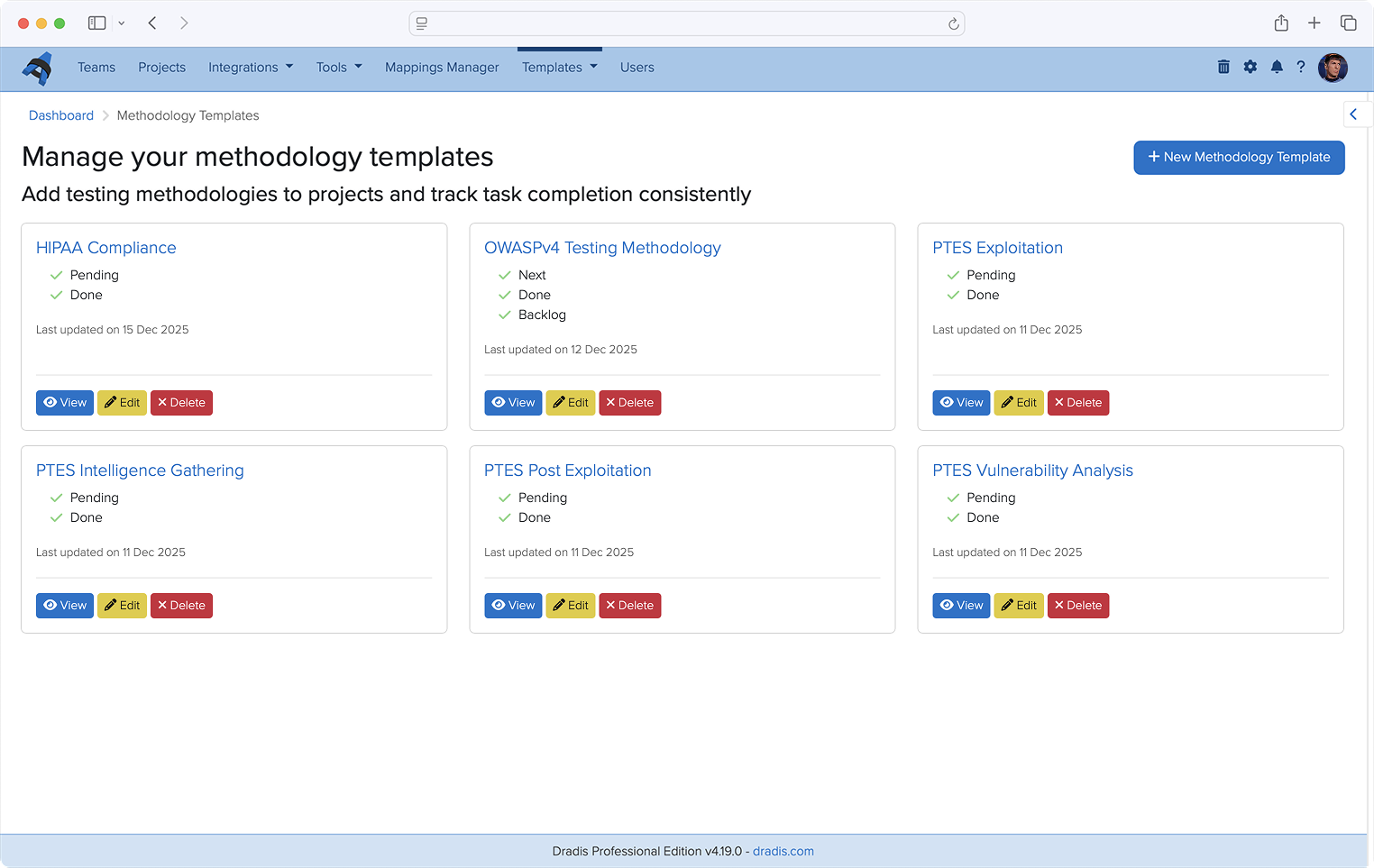Expand the browser sidebar dropdown arrow
Viewport: 1374px width, 868px height.
(x=121, y=23)
